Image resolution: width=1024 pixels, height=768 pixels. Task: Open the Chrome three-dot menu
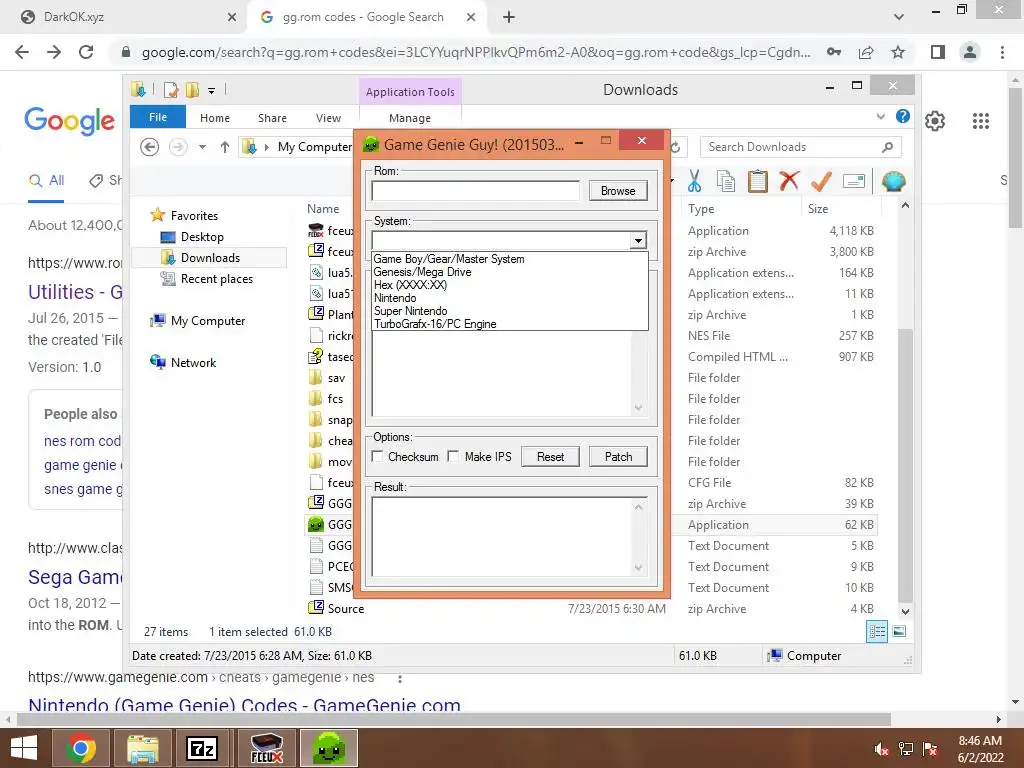1002,52
